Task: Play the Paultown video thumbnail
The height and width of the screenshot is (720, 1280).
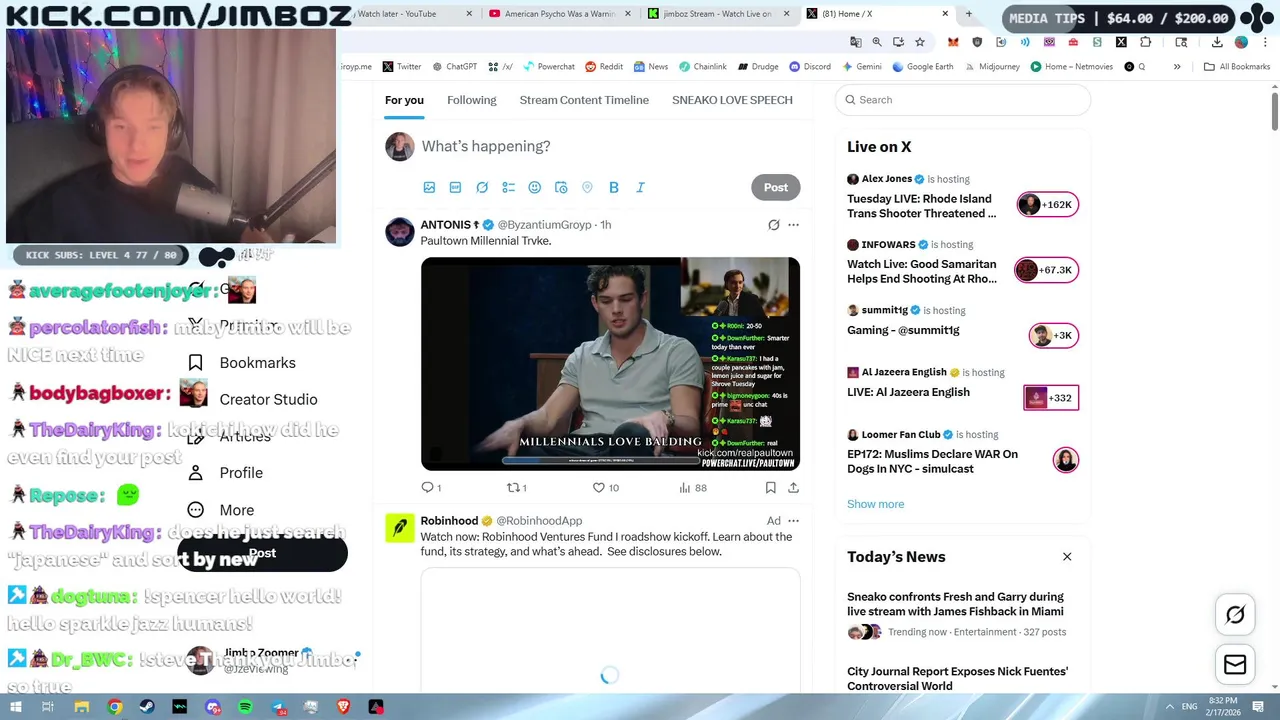Action: click(610, 364)
